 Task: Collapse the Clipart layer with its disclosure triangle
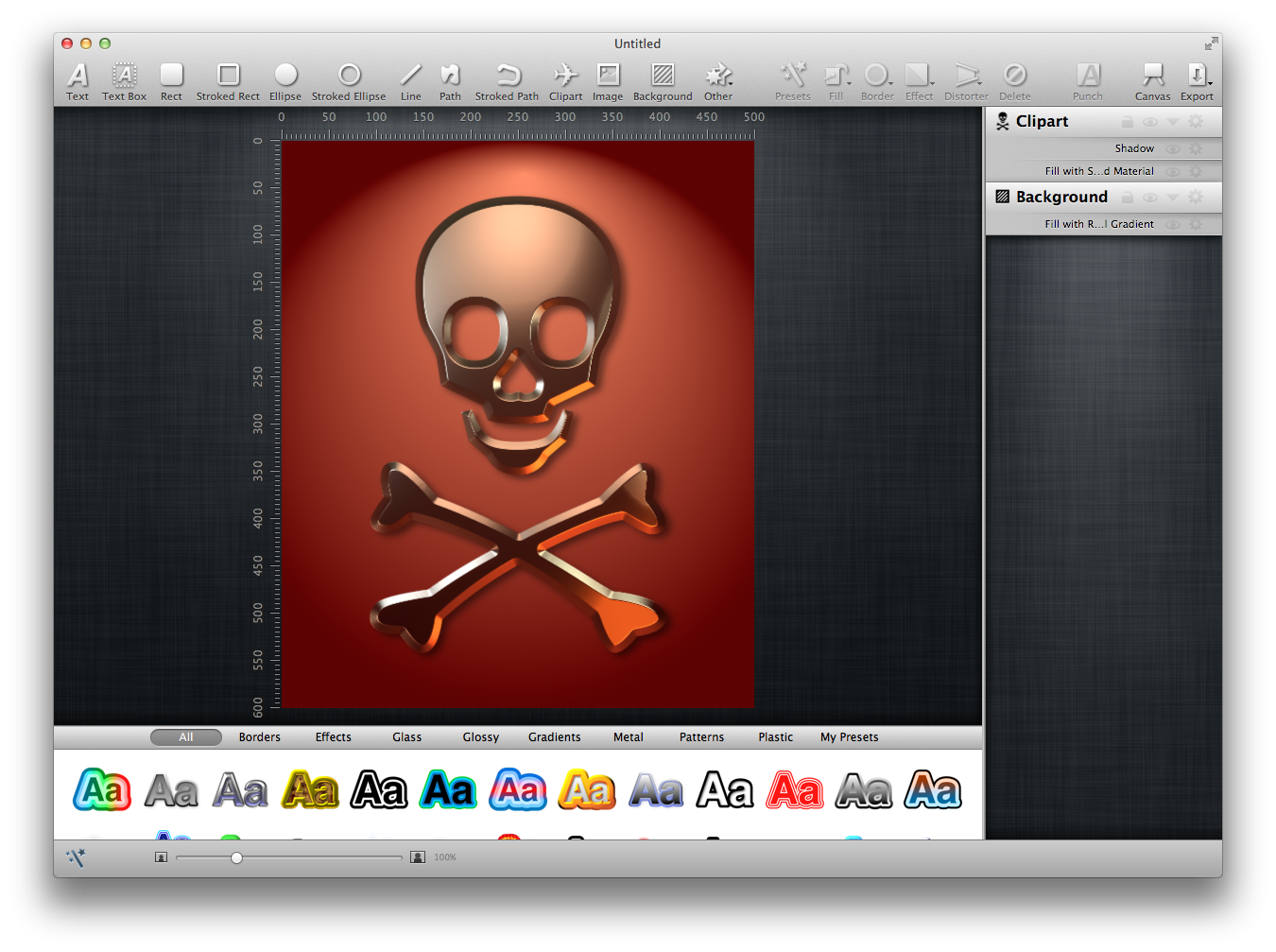tap(1173, 122)
